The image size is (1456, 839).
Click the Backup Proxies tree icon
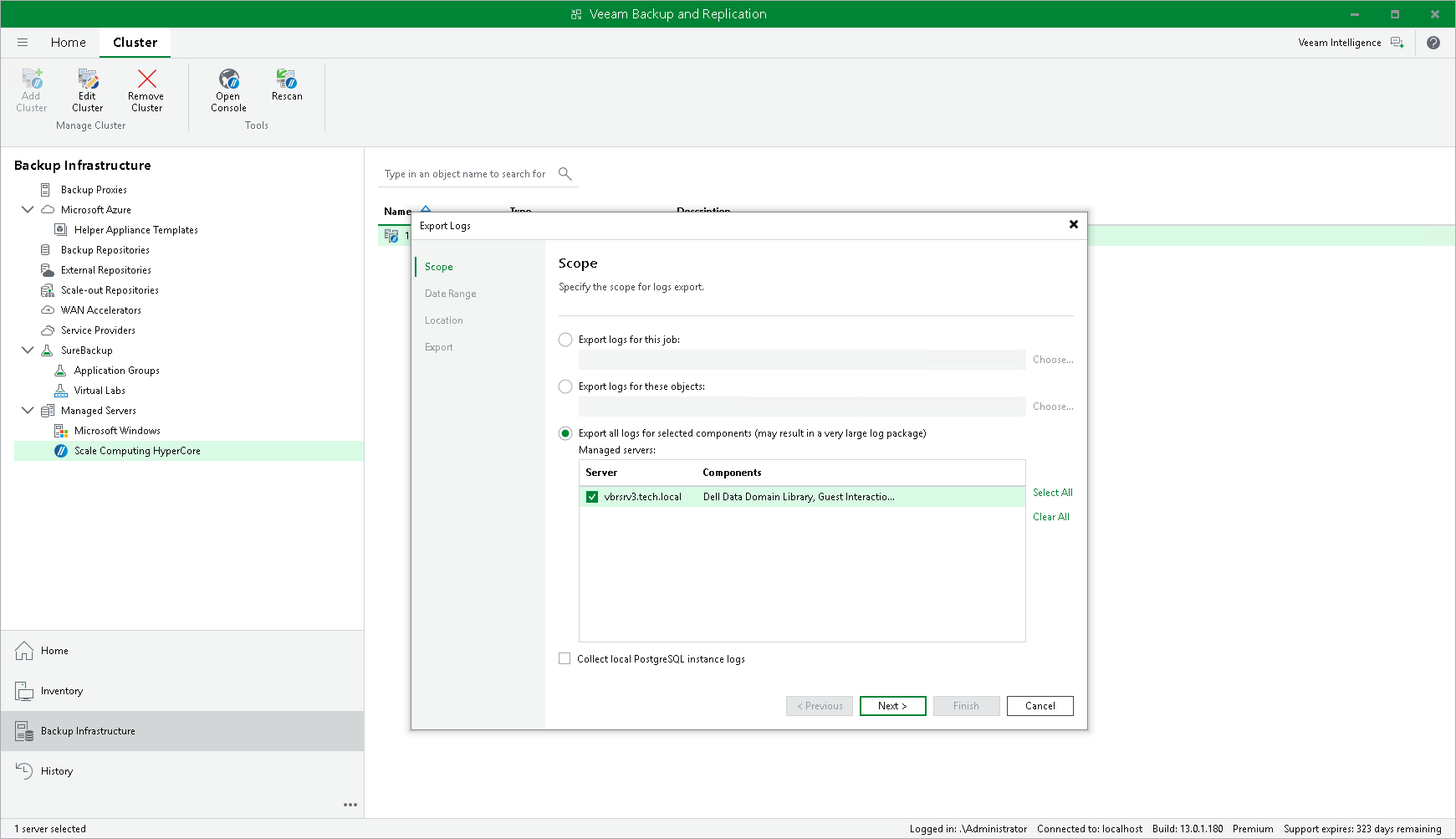pos(46,190)
